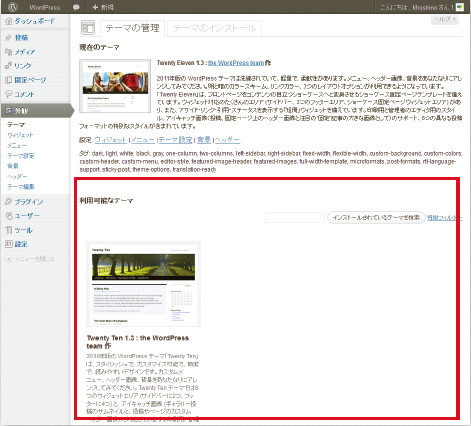Click the Links chain icon
Image resolution: width=471 pixels, height=426 pixels.
pyautogui.click(x=9, y=66)
